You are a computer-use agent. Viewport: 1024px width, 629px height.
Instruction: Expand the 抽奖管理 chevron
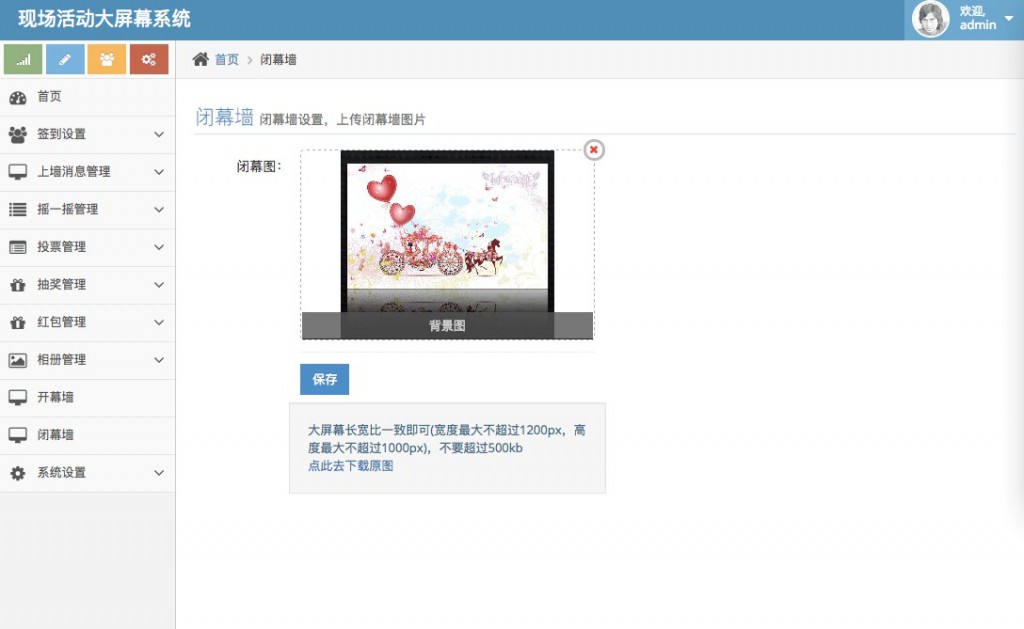pos(159,285)
